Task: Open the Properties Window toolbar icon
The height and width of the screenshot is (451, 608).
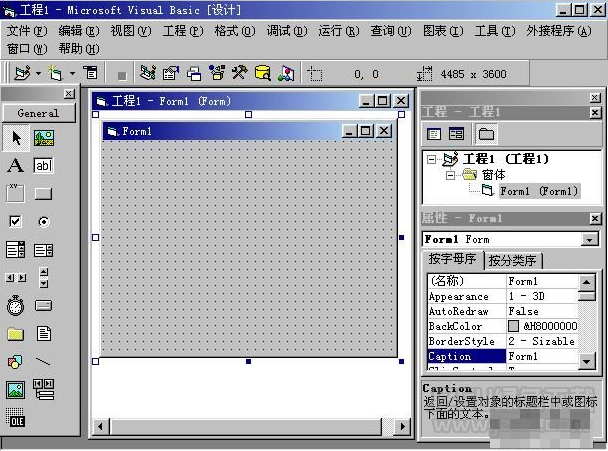Action: click(171, 73)
